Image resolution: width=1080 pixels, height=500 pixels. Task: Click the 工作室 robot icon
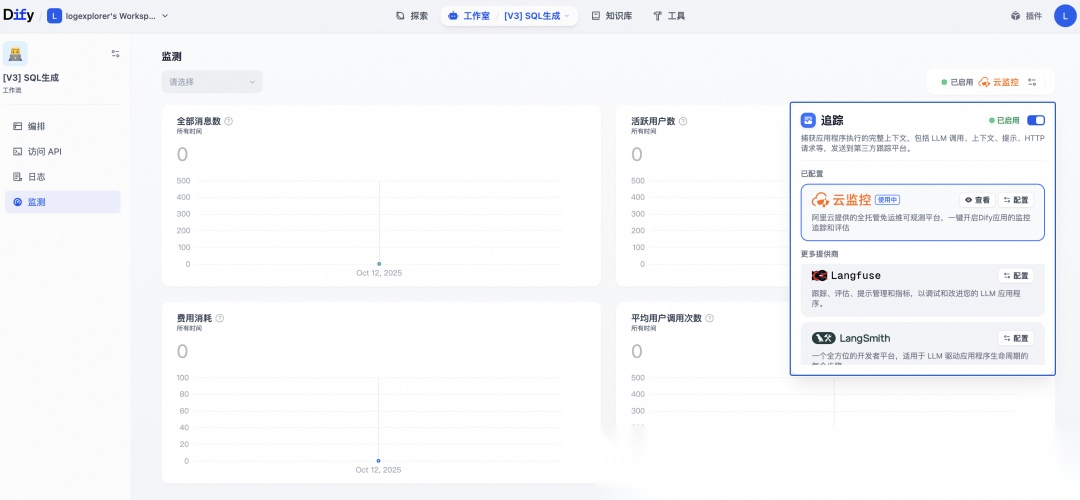453,16
